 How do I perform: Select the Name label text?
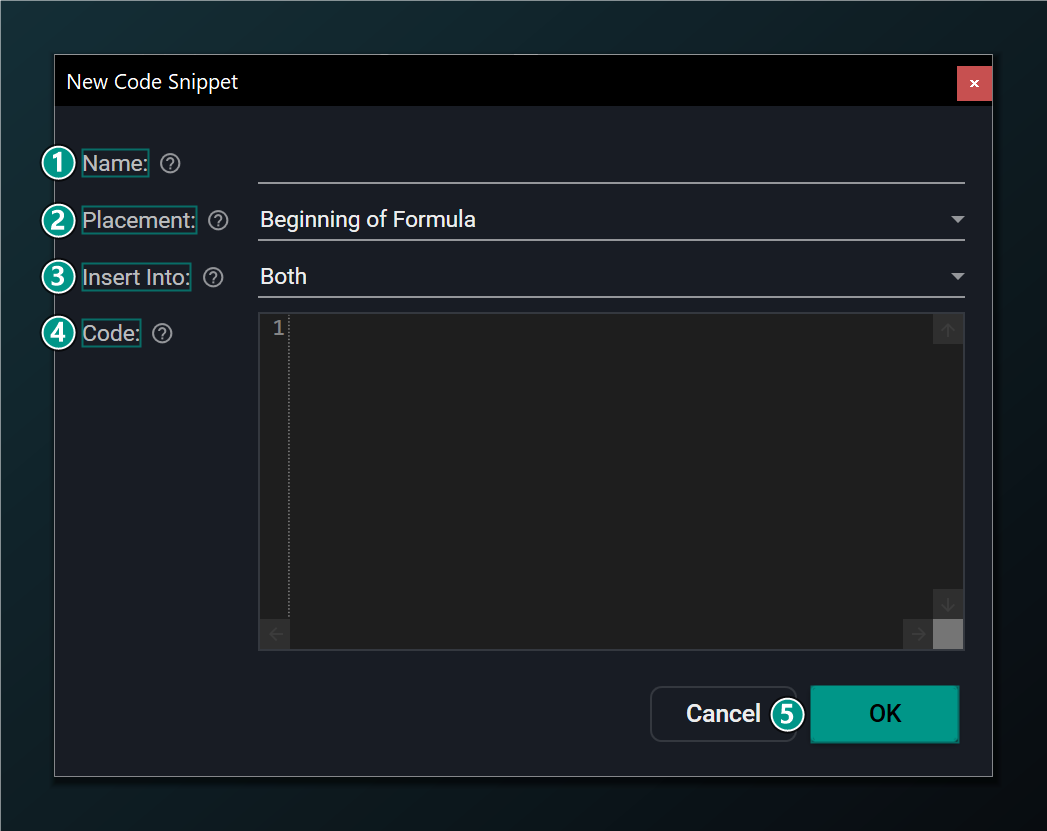click(115, 164)
